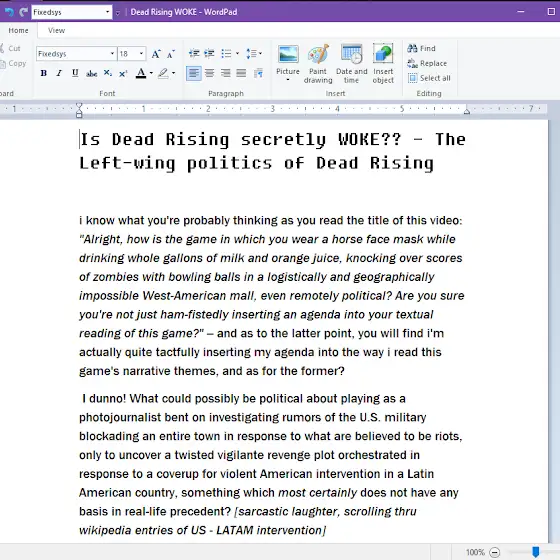Open the Line spacing dropdown
This screenshot has width=560, height=560.
(254, 54)
